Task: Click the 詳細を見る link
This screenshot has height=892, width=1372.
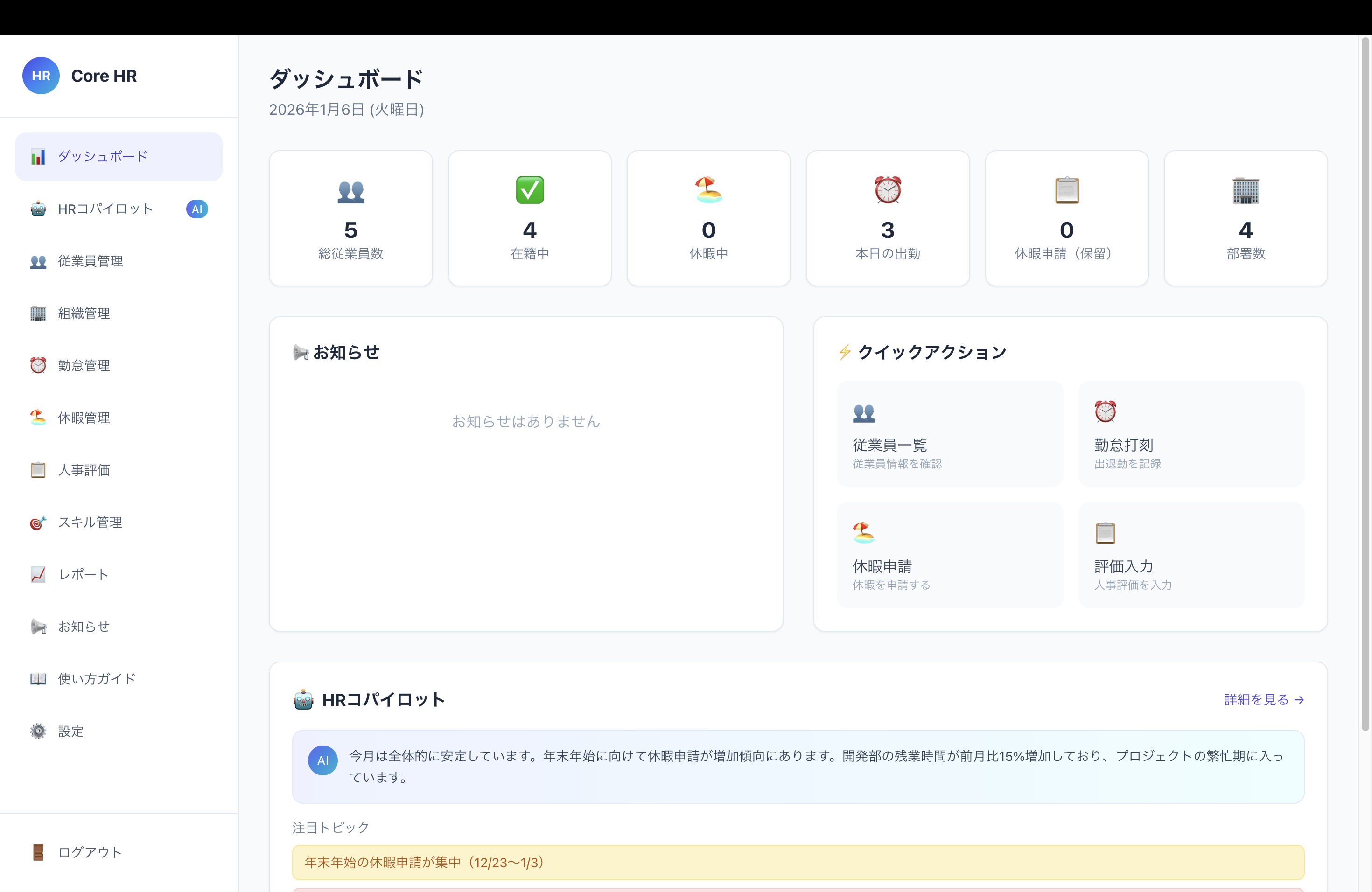Action: click(x=1263, y=699)
